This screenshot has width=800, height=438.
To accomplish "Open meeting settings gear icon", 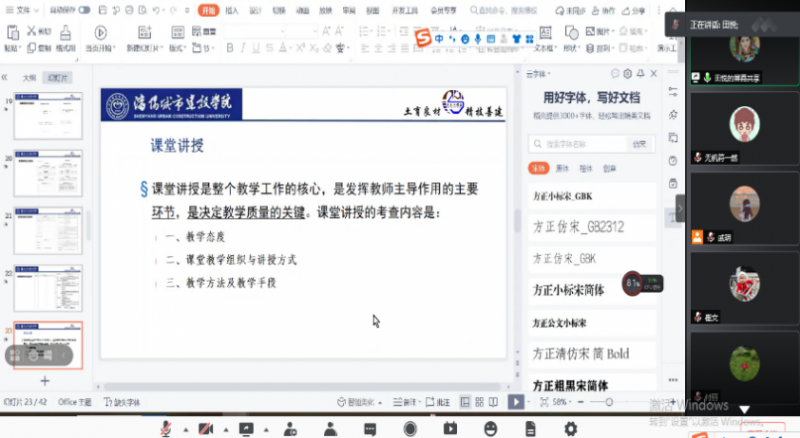I will [x=570, y=428].
